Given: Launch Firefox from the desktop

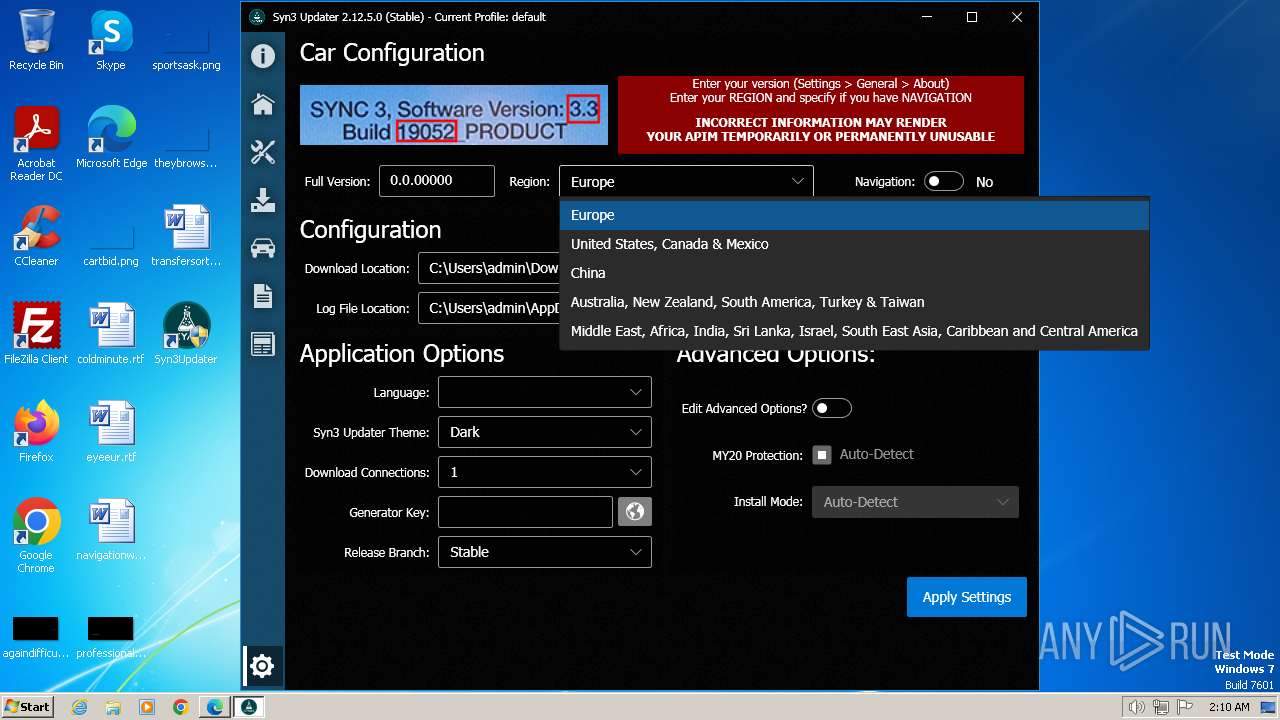Looking at the screenshot, I should (x=36, y=432).
